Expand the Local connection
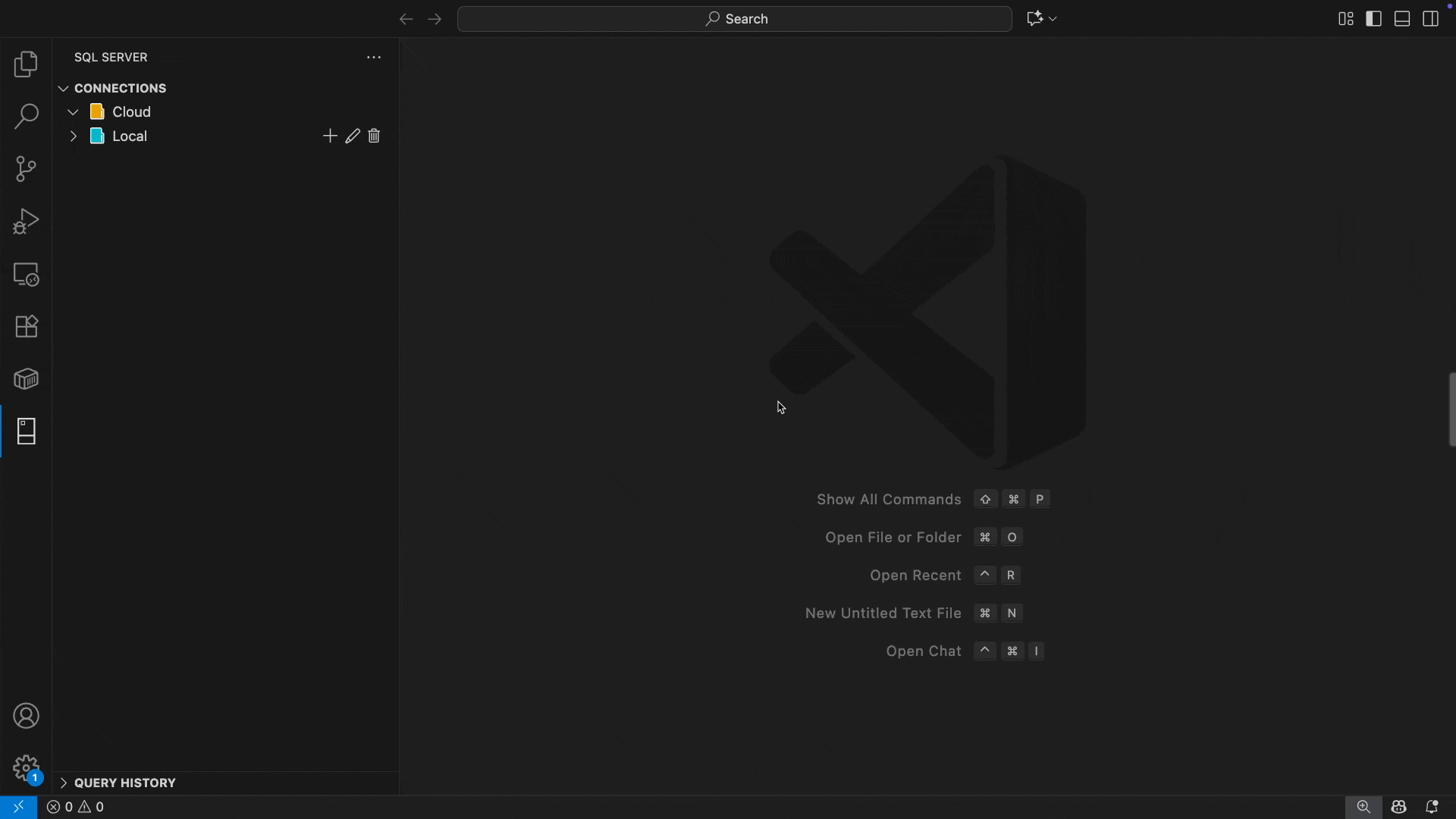1456x819 pixels. [73, 136]
